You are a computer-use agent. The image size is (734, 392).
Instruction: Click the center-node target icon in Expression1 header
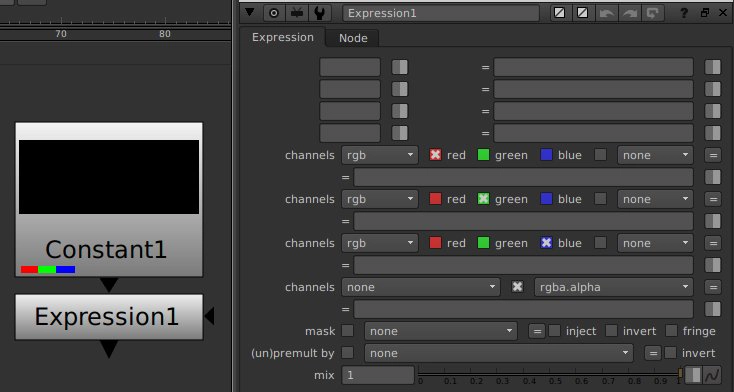coord(274,13)
